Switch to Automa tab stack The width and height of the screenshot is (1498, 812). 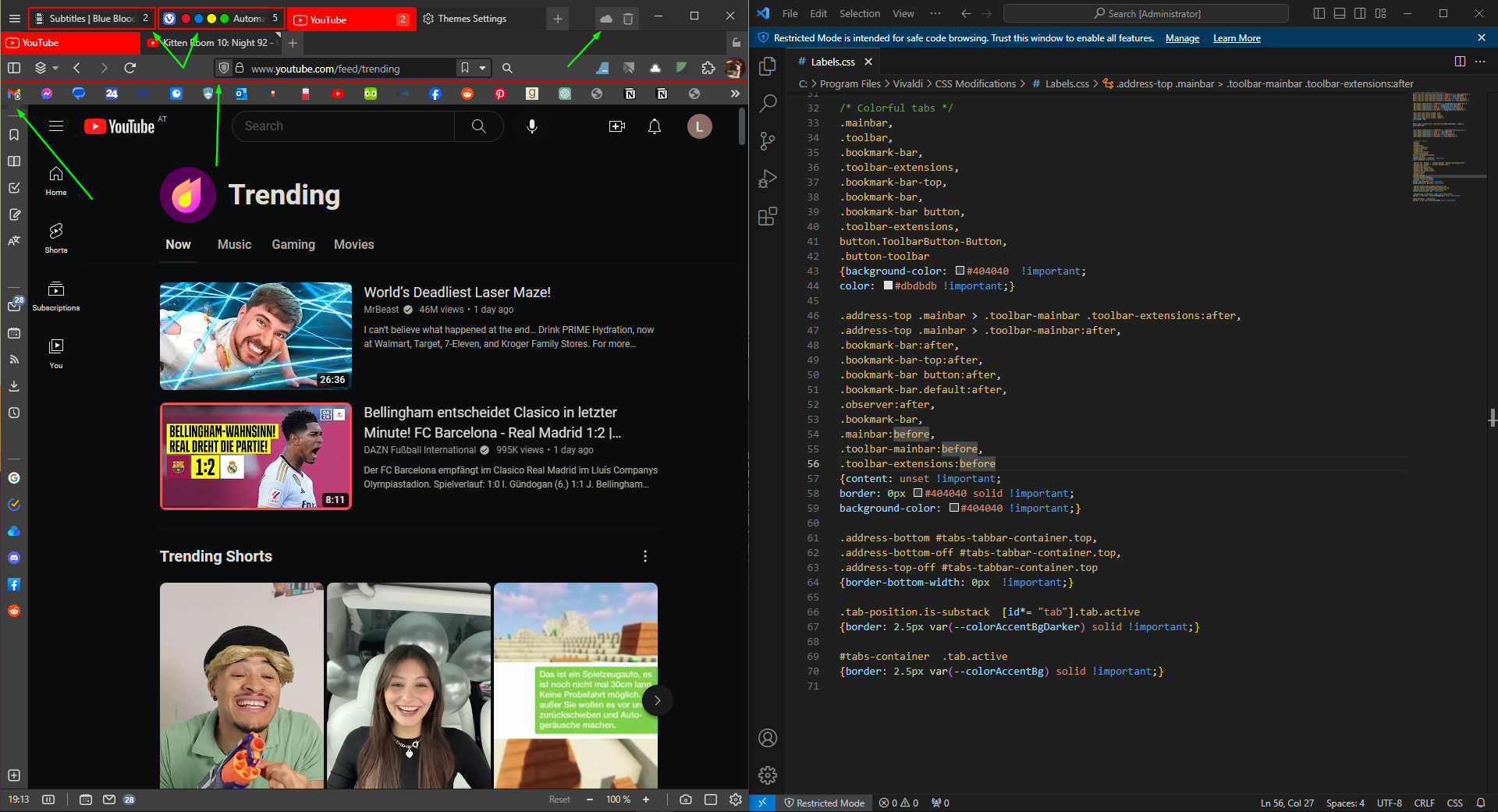point(222,18)
